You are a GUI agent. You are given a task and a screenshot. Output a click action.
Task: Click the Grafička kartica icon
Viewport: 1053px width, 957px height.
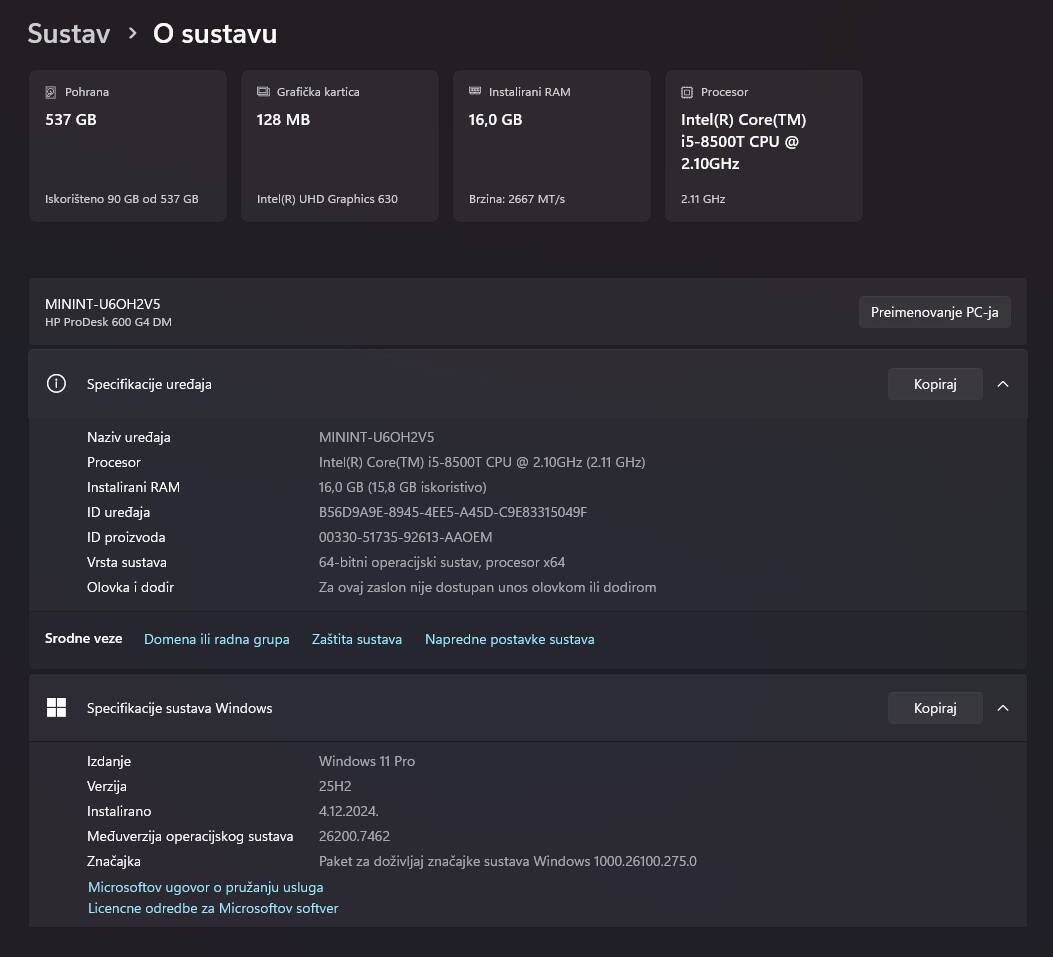tap(263, 92)
